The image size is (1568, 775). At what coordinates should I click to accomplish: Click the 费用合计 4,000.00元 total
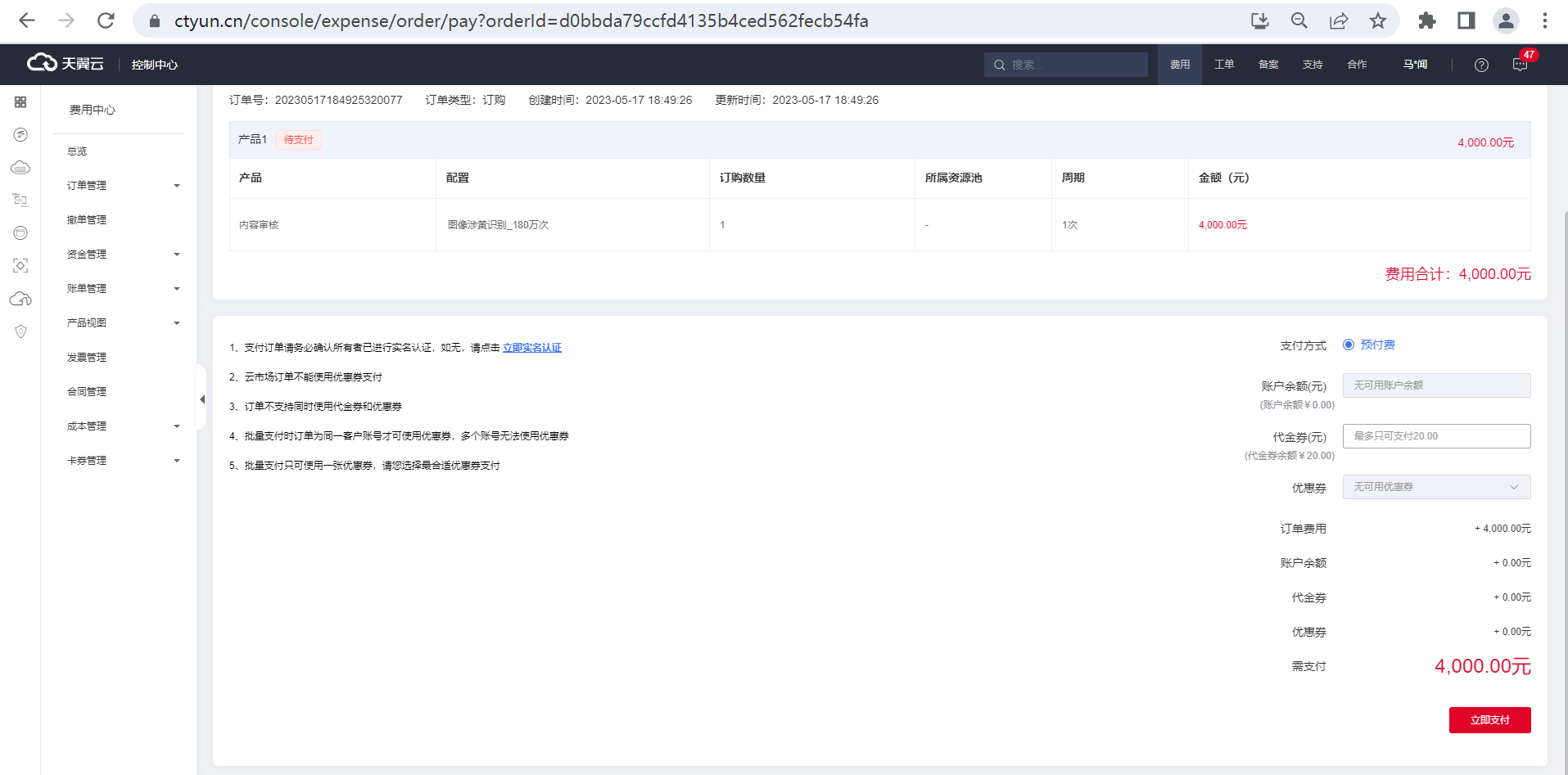click(x=1457, y=274)
